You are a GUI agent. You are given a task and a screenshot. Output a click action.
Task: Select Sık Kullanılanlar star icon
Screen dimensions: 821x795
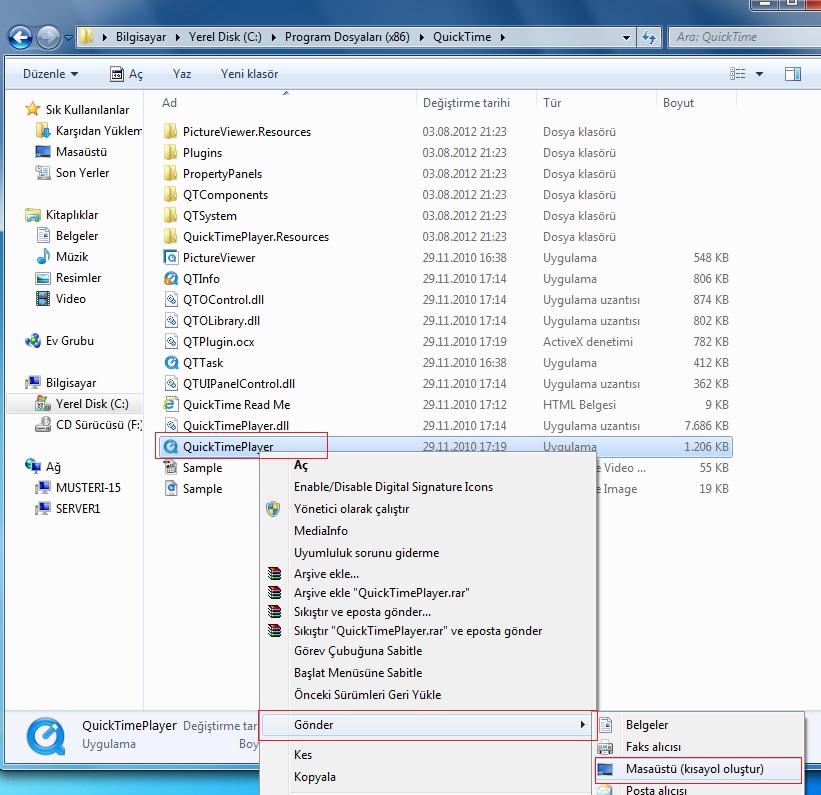tap(32, 109)
